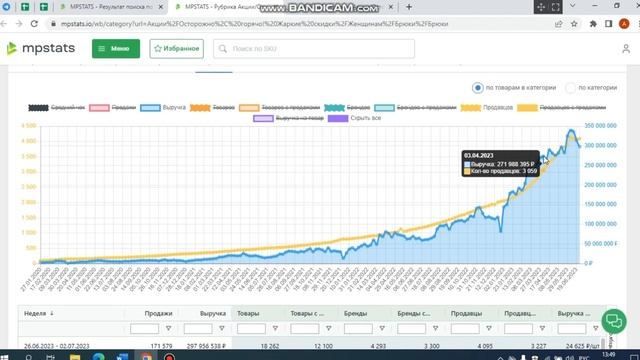Toggle Продавцов series in legend
The width and height of the screenshot is (640, 360).
click(x=487, y=108)
